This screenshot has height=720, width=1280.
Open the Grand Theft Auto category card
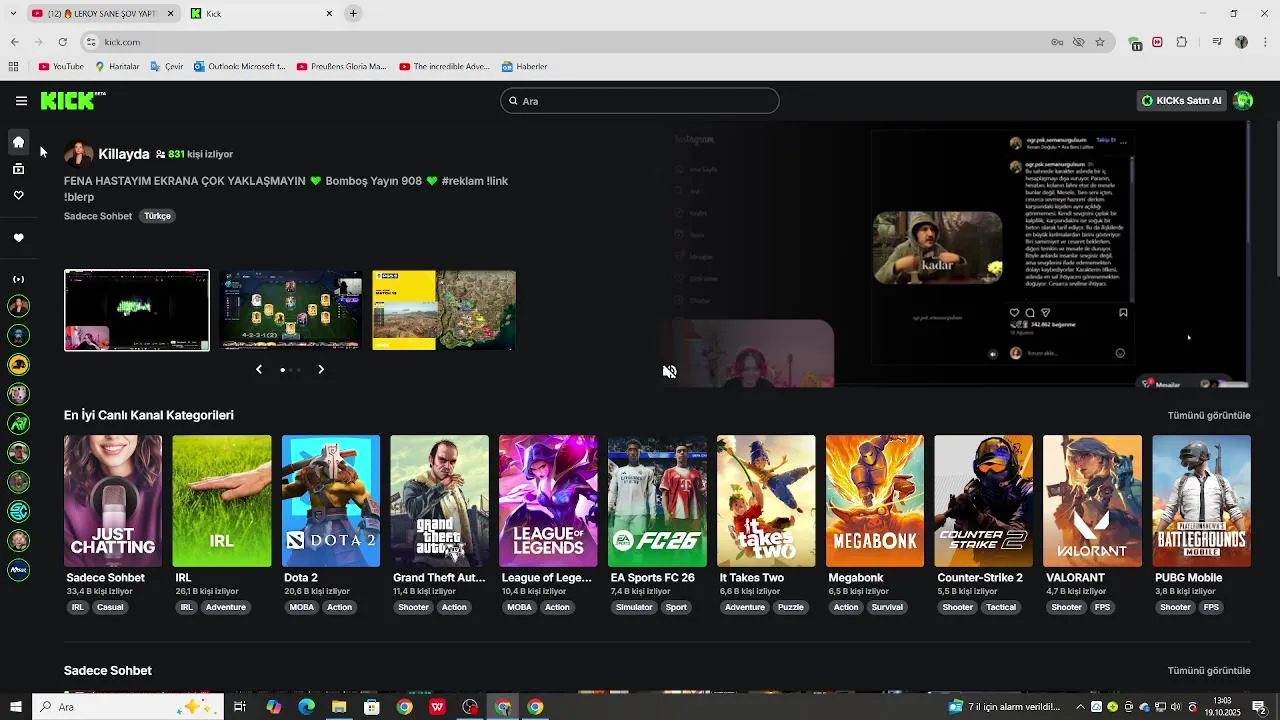(440, 501)
